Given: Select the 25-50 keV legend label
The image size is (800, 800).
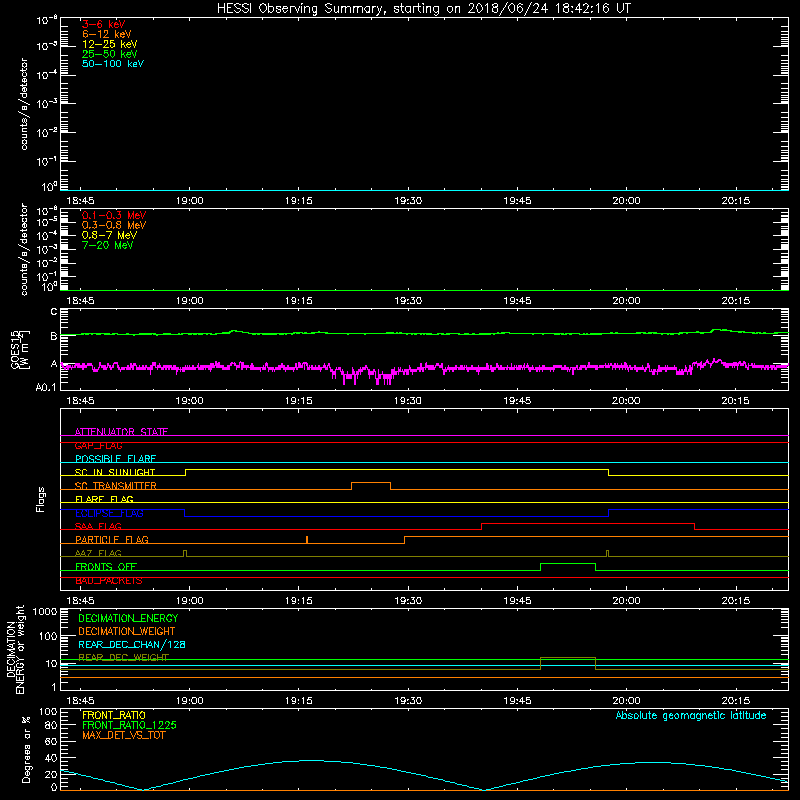Looking at the screenshot, I should tap(109, 54).
